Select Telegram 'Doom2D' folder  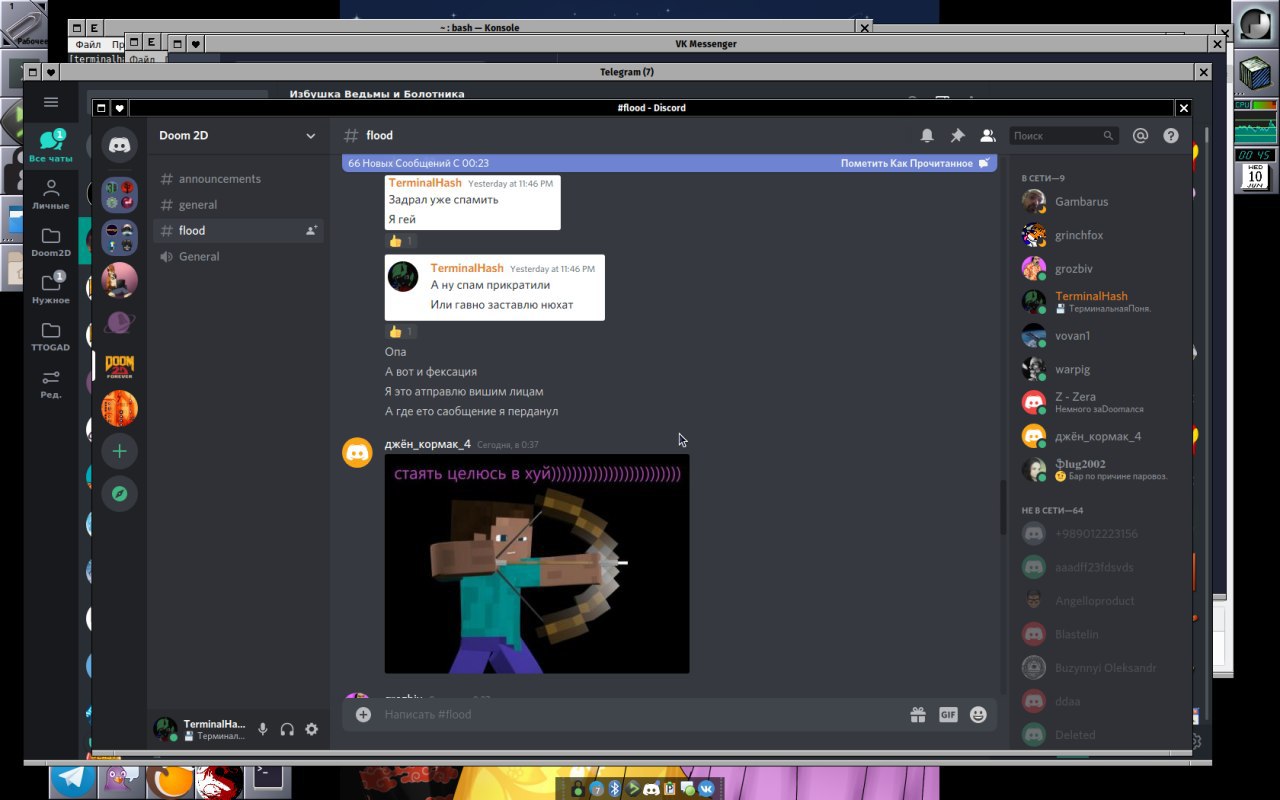coord(51,241)
